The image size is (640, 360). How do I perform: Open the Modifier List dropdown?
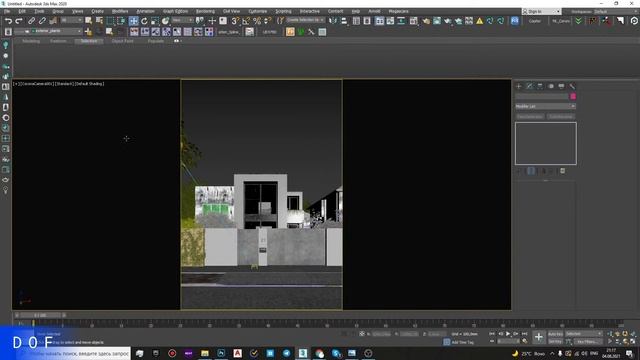[545, 106]
